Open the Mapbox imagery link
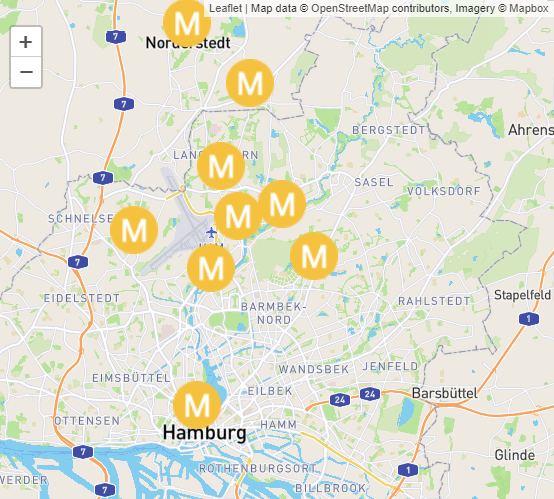554x499 pixels. (x=529, y=8)
